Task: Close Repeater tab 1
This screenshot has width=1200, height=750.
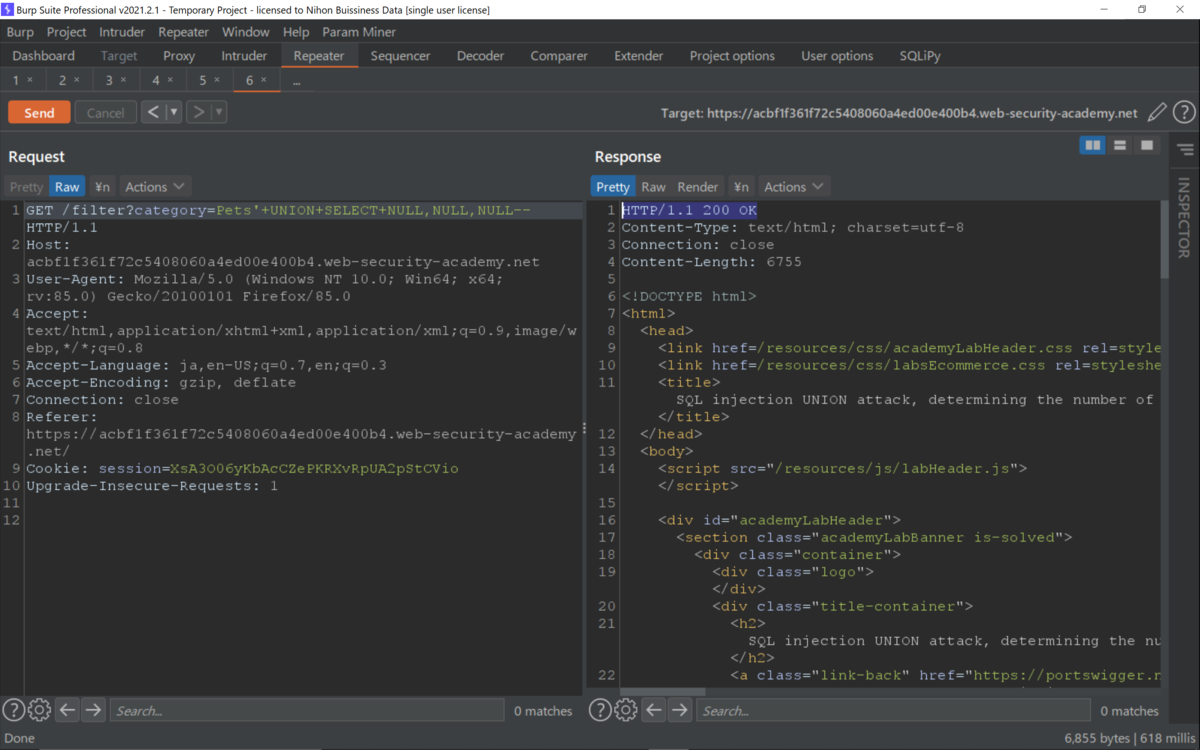Action: pyautogui.click(x=30, y=80)
